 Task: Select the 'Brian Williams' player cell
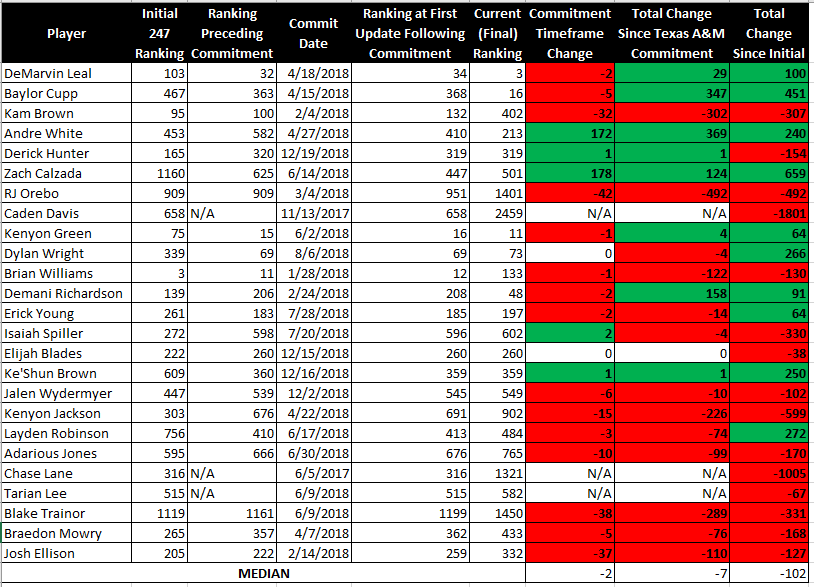point(66,274)
